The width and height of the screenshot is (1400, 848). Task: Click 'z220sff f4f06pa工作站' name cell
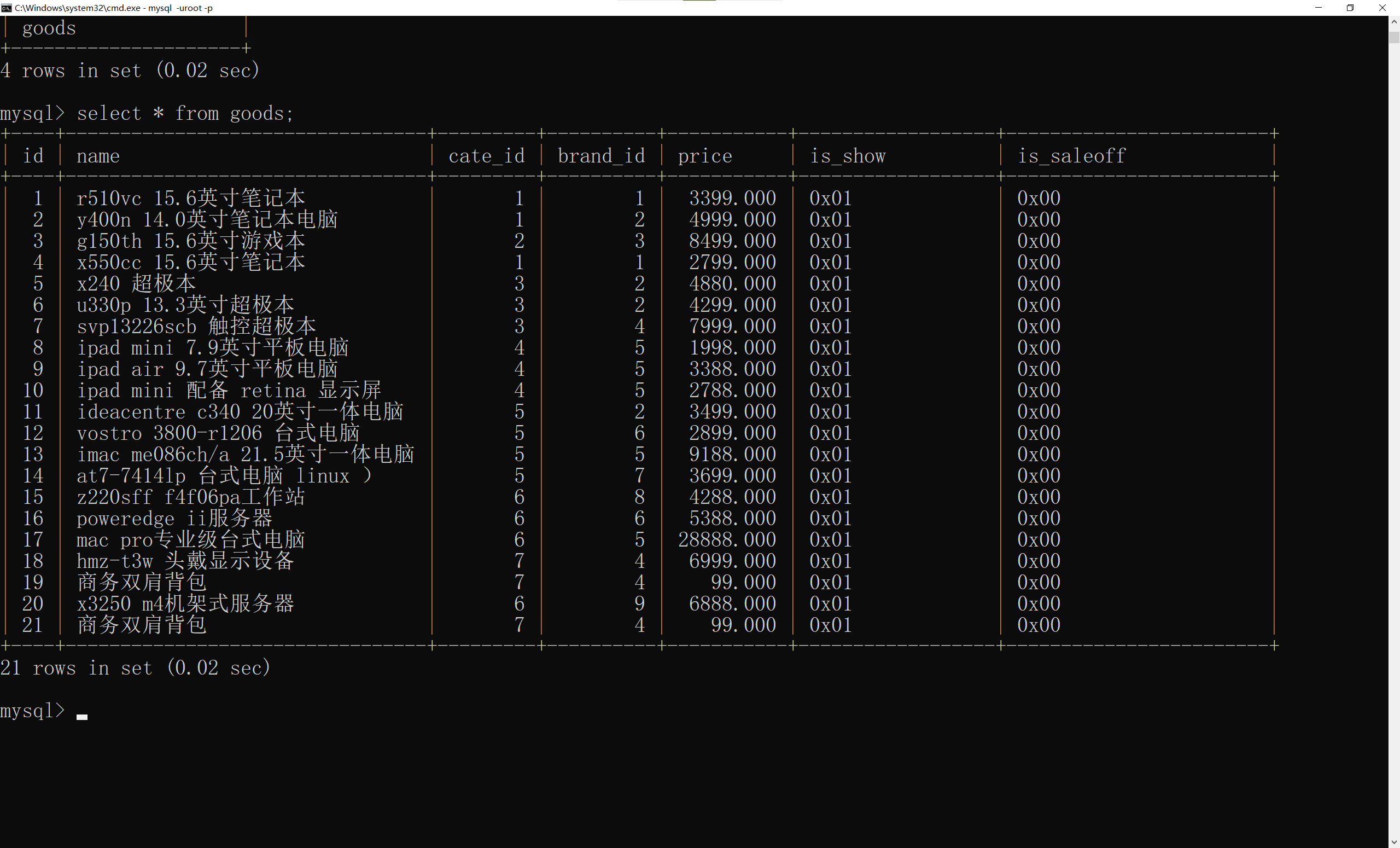[191, 497]
